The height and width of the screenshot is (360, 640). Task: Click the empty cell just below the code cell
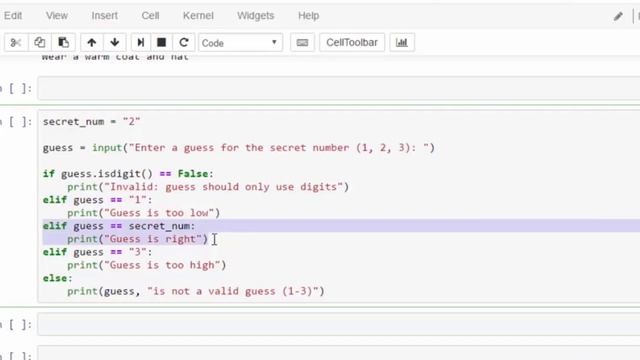tap(339, 324)
